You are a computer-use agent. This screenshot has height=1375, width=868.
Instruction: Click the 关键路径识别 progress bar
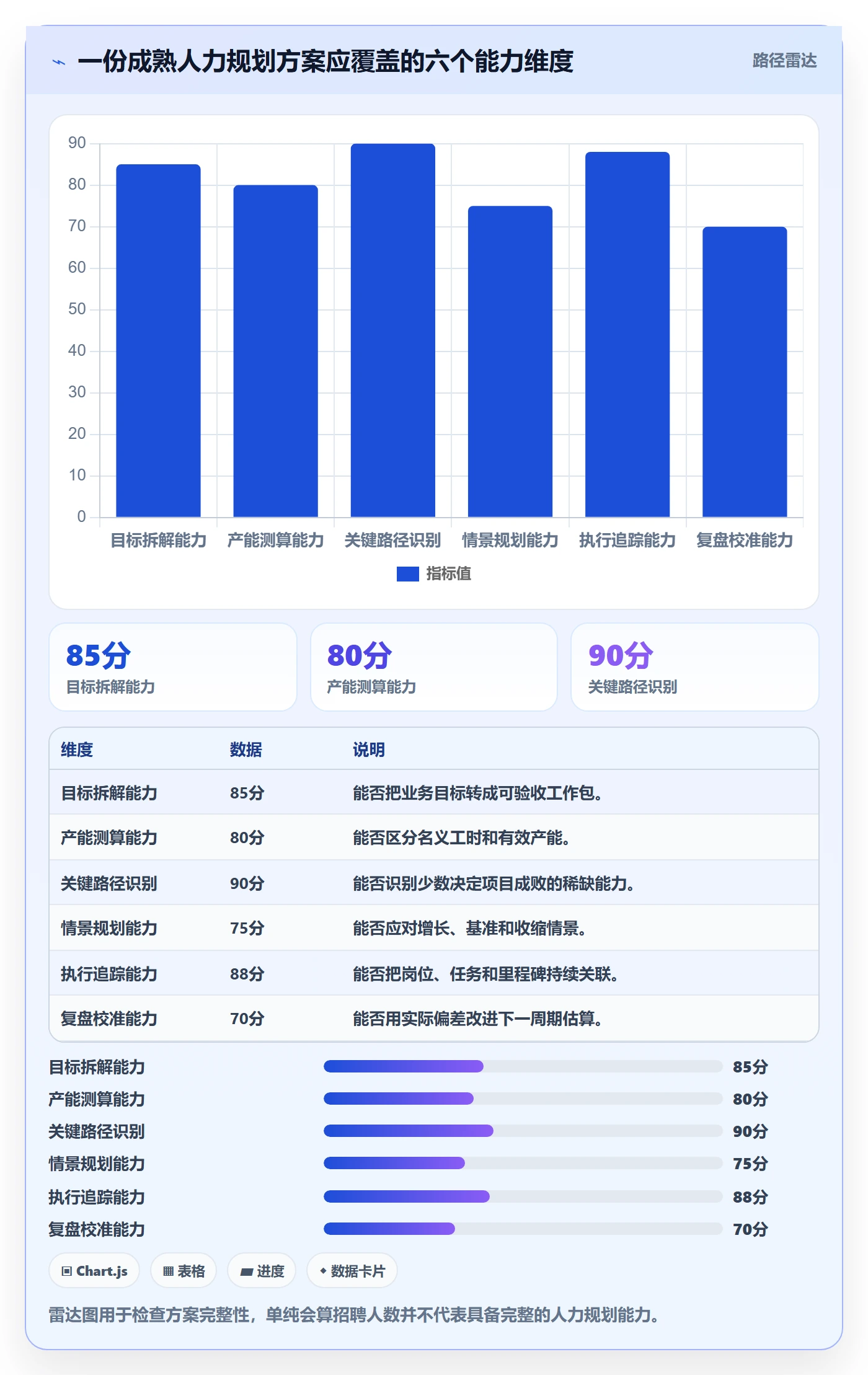(523, 1131)
